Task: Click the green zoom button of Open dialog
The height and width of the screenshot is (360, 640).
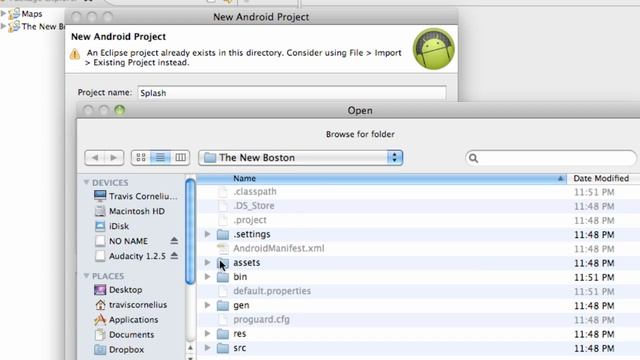Action: (x=120, y=110)
